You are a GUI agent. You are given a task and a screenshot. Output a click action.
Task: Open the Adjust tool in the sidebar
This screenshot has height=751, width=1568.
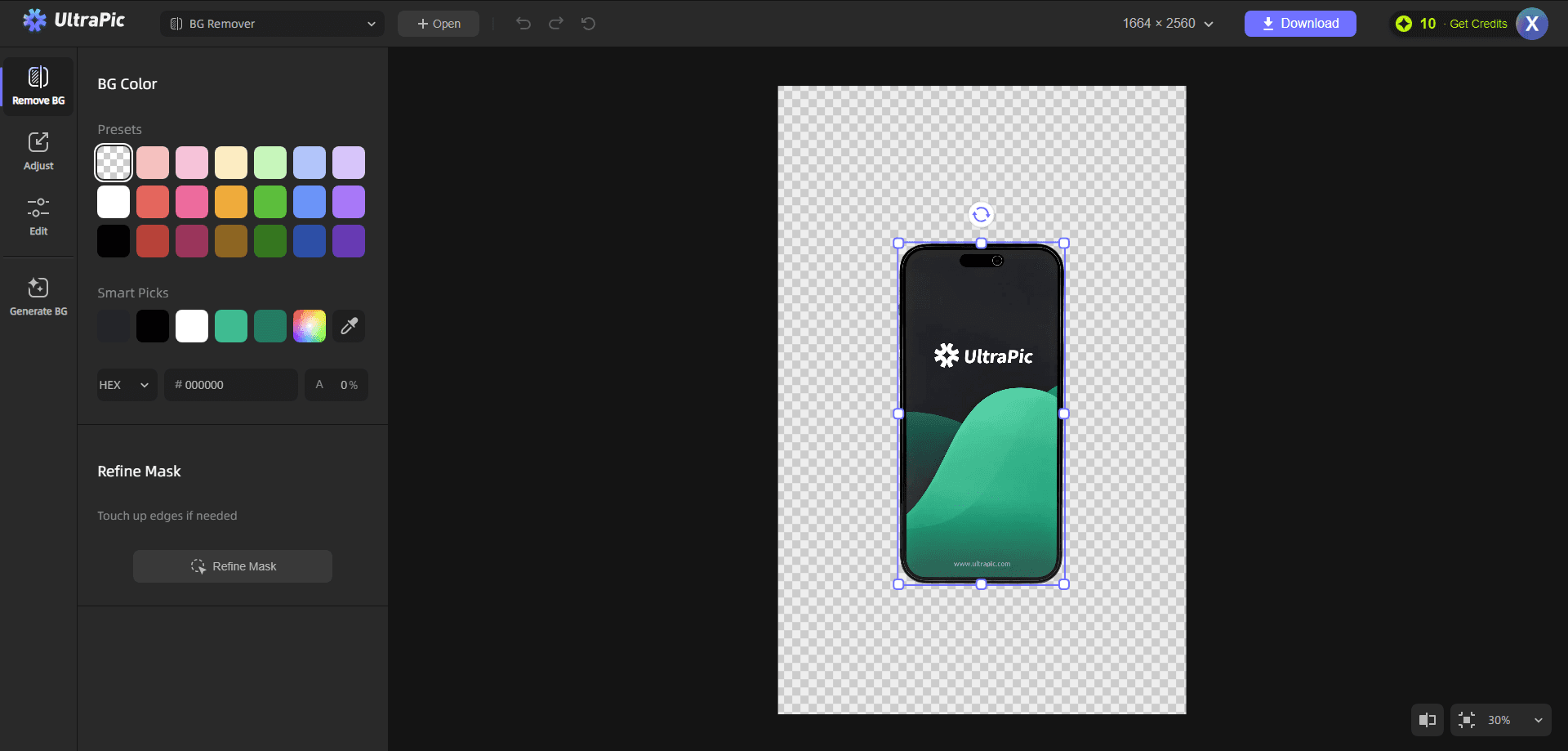point(38,151)
